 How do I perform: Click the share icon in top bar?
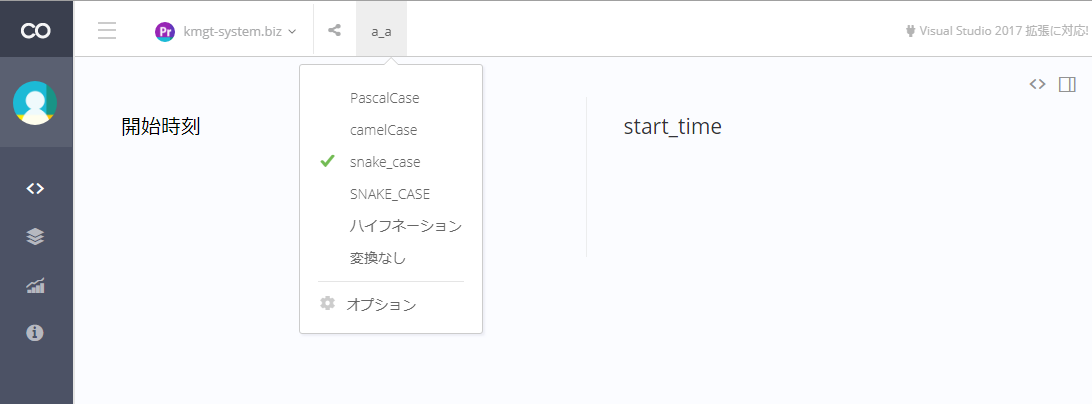click(x=334, y=30)
